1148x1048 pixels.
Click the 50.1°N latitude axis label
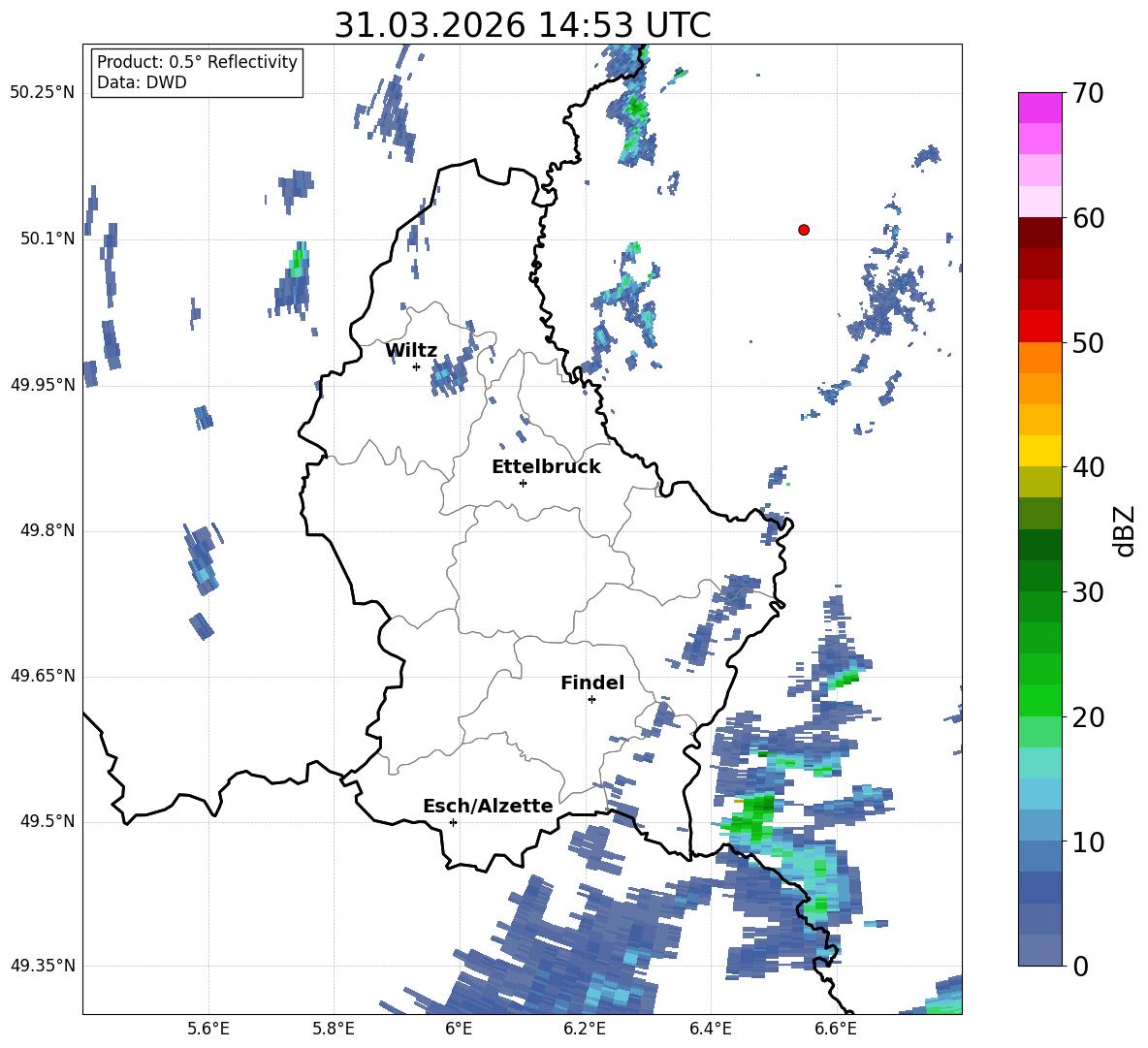(43, 238)
